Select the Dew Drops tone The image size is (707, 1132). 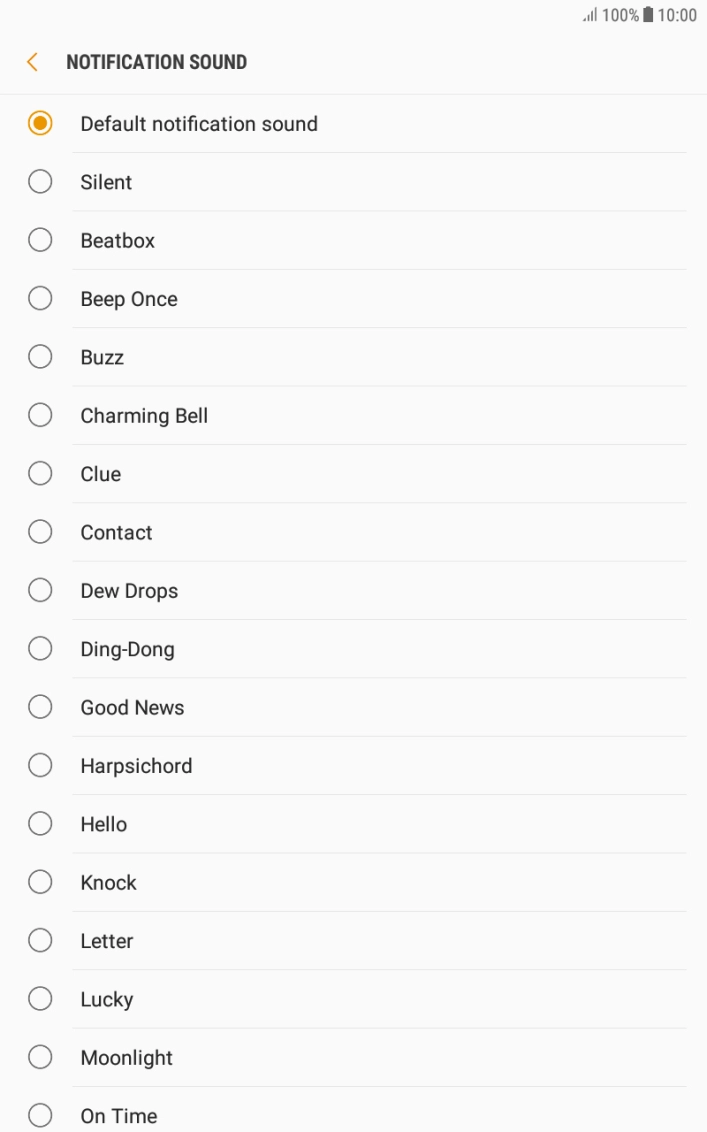[x=129, y=590]
